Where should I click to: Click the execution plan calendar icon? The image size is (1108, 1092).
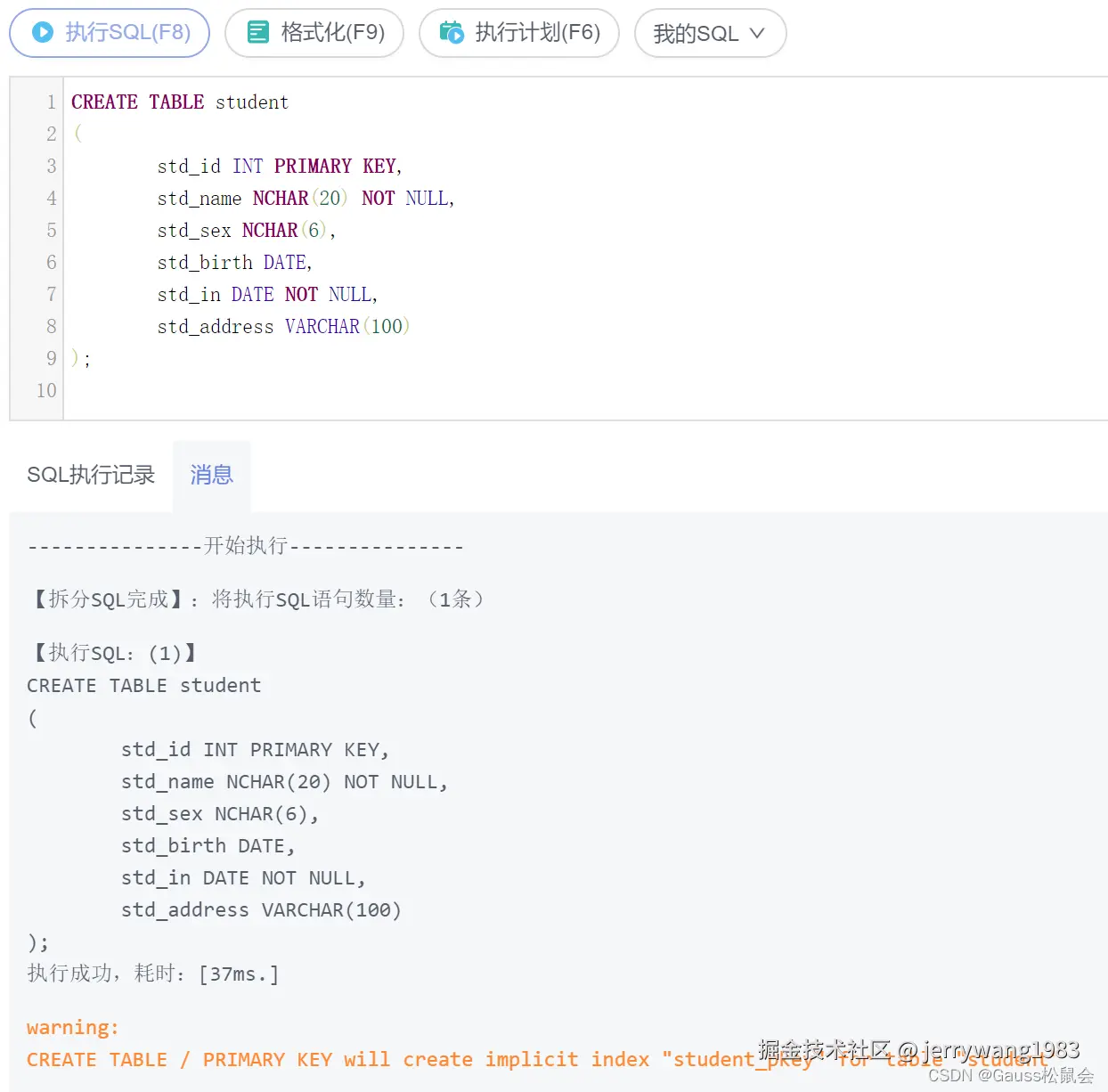(x=452, y=32)
